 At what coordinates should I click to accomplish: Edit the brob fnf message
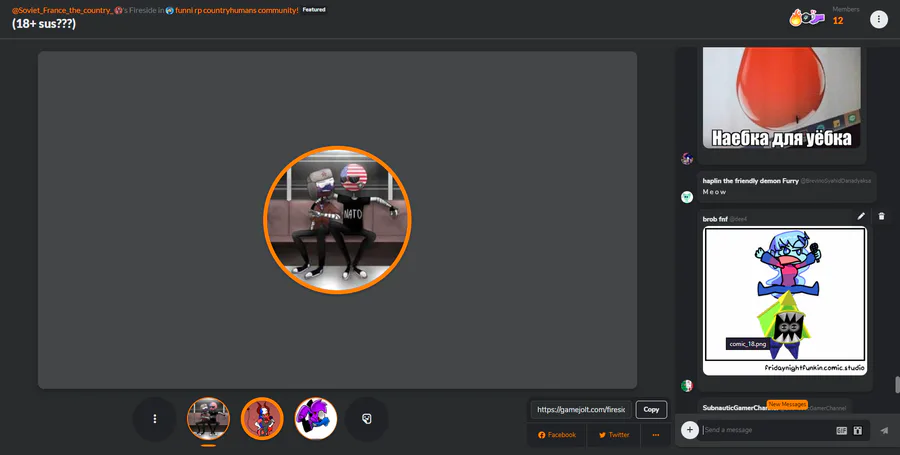[861, 216]
